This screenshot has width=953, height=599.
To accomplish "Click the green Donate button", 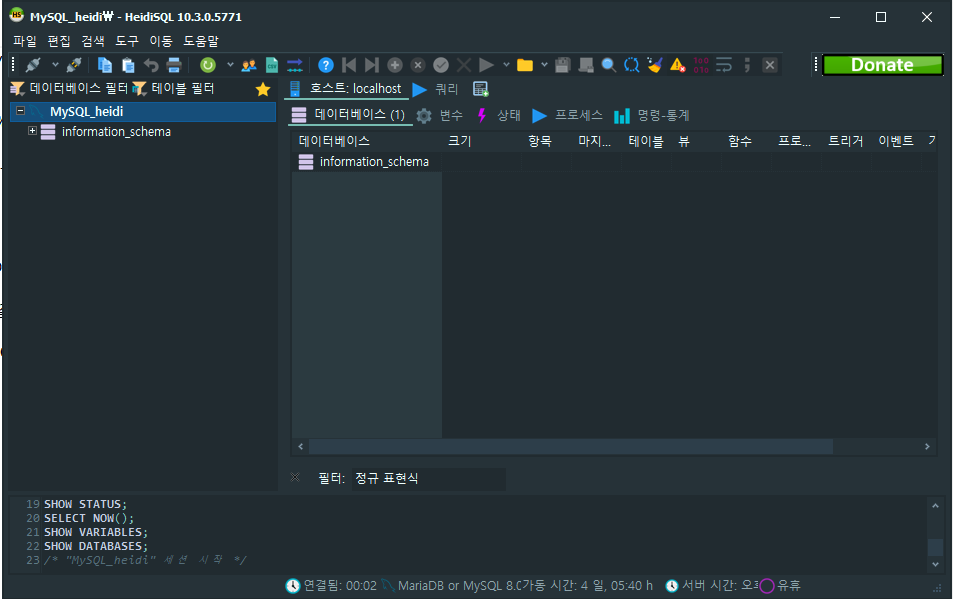I will coord(882,65).
